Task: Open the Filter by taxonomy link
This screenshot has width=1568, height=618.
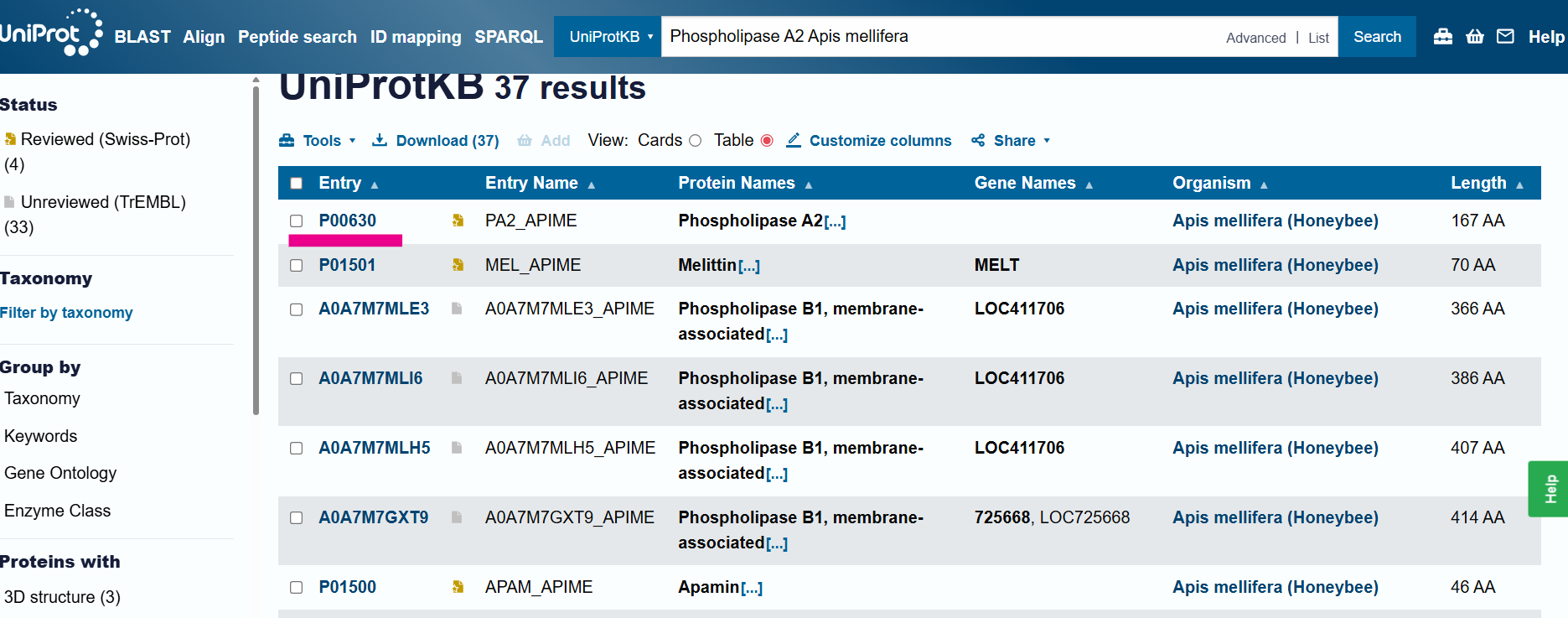Action: click(66, 313)
